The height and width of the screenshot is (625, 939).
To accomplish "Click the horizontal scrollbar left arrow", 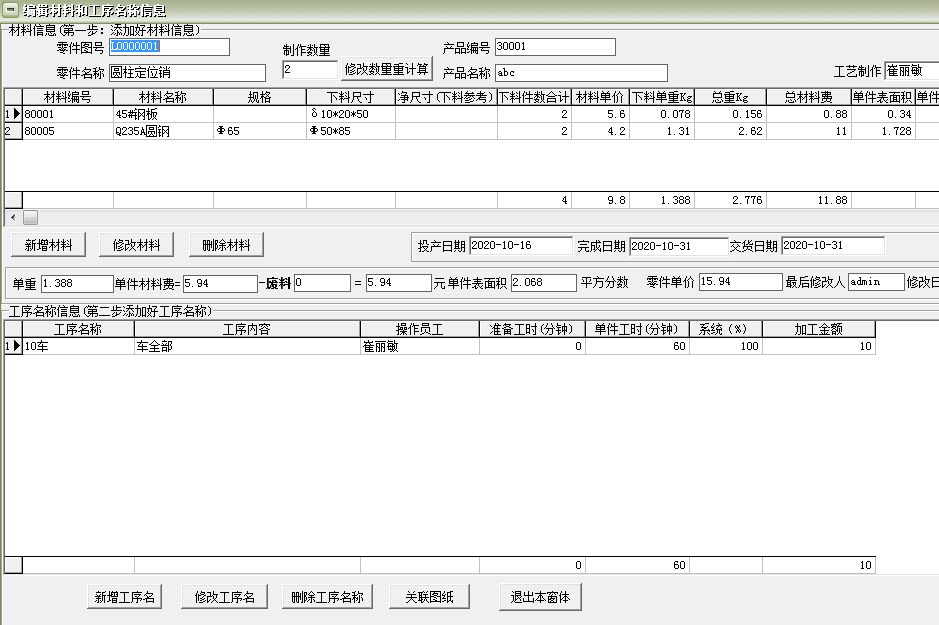I will 13,217.
